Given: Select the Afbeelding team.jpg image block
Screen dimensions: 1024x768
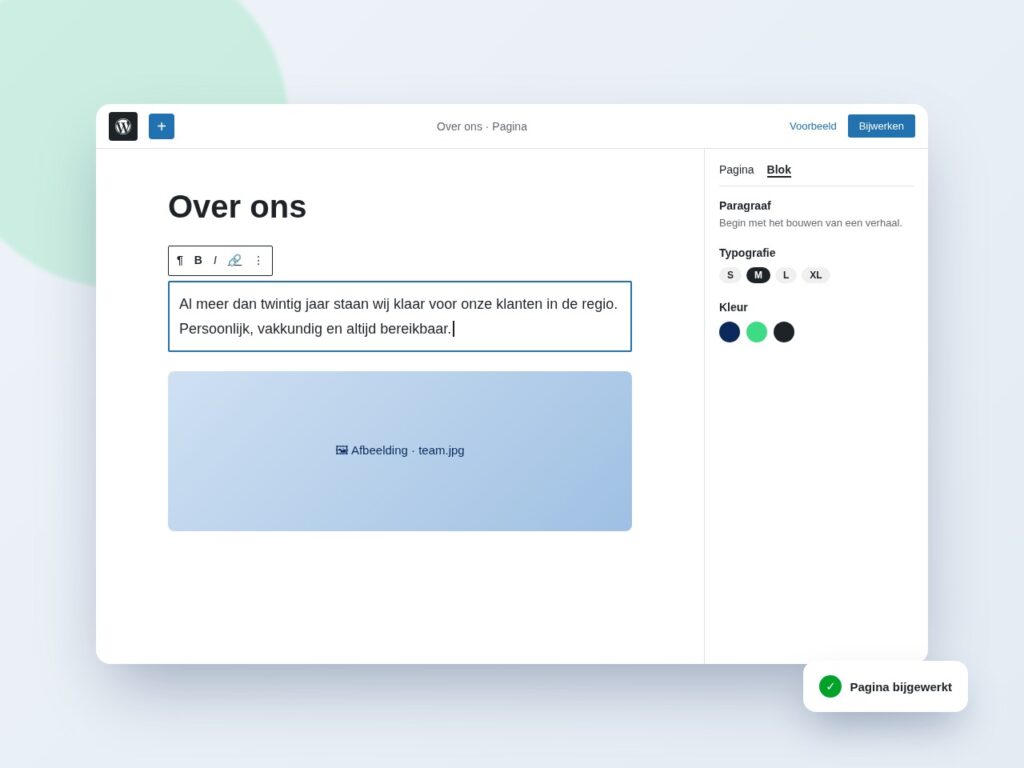Looking at the screenshot, I should [400, 451].
